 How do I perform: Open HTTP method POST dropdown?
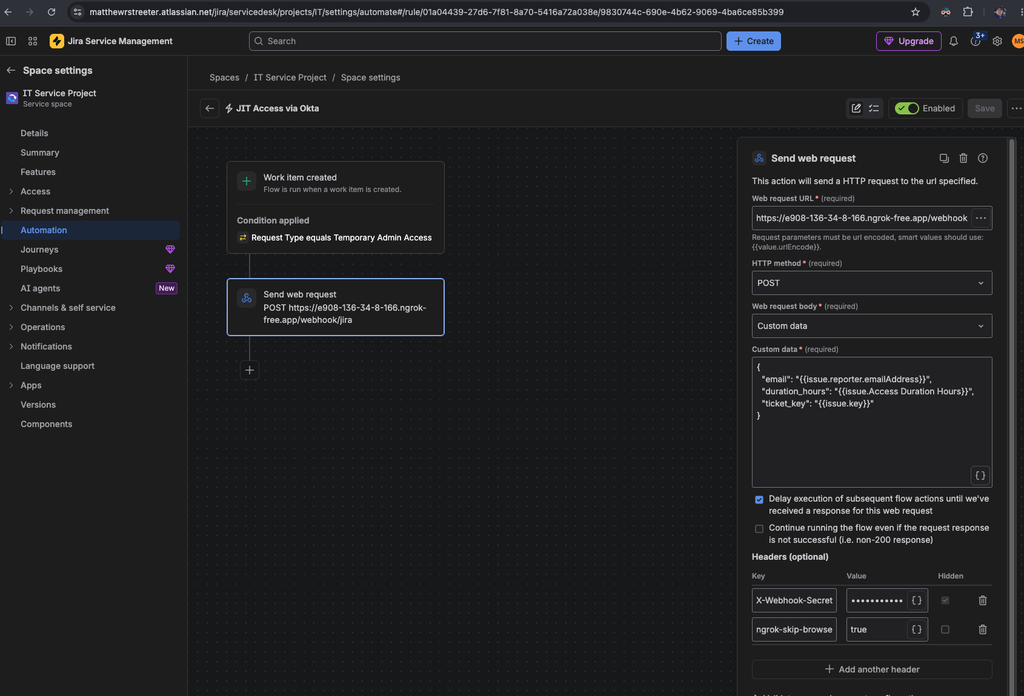872,283
